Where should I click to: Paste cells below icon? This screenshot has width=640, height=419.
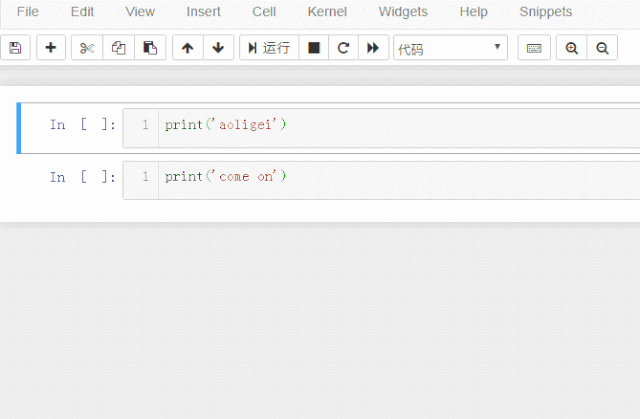(150, 48)
